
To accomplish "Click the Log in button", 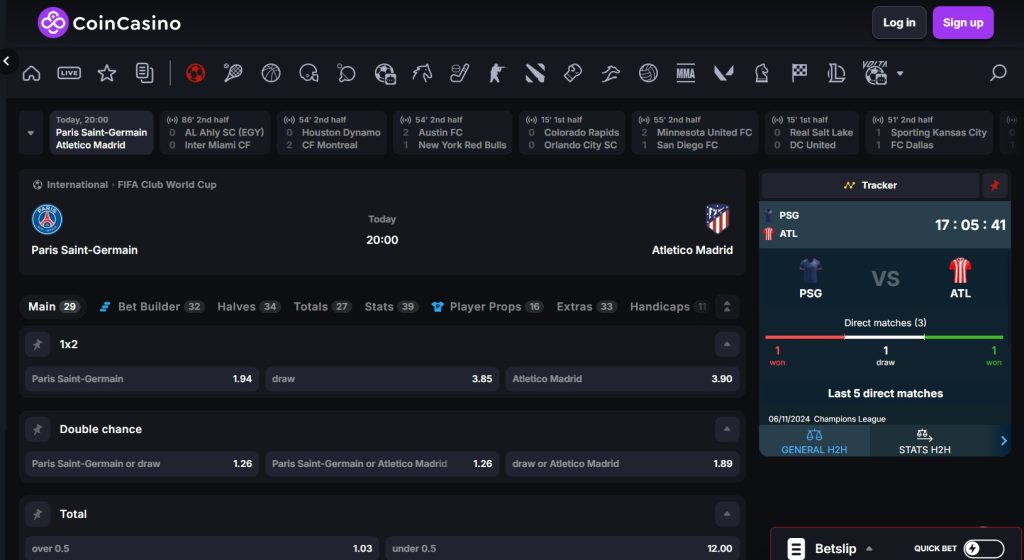I will click(899, 23).
